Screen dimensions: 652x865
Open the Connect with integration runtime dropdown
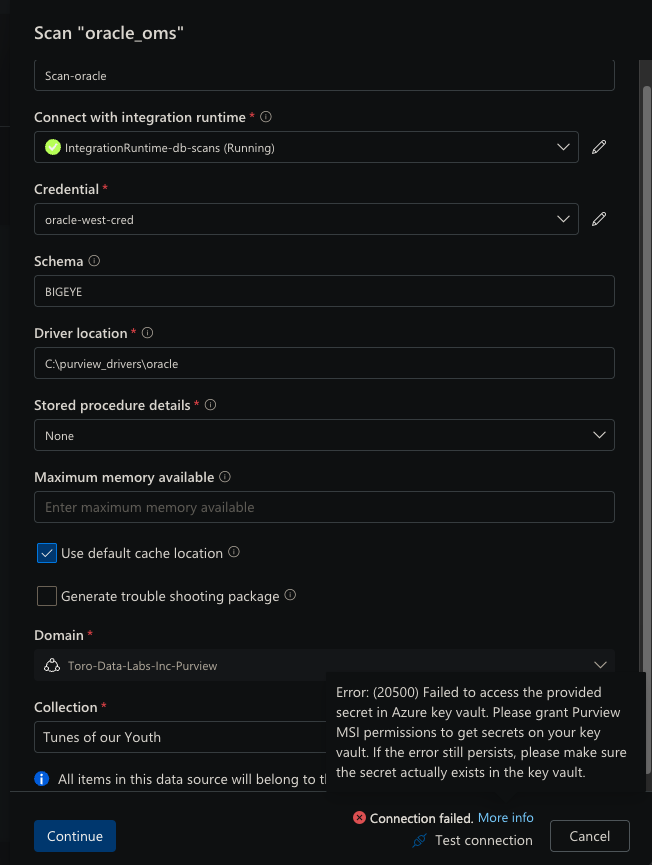pyautogui.click(x=563, y=147)
